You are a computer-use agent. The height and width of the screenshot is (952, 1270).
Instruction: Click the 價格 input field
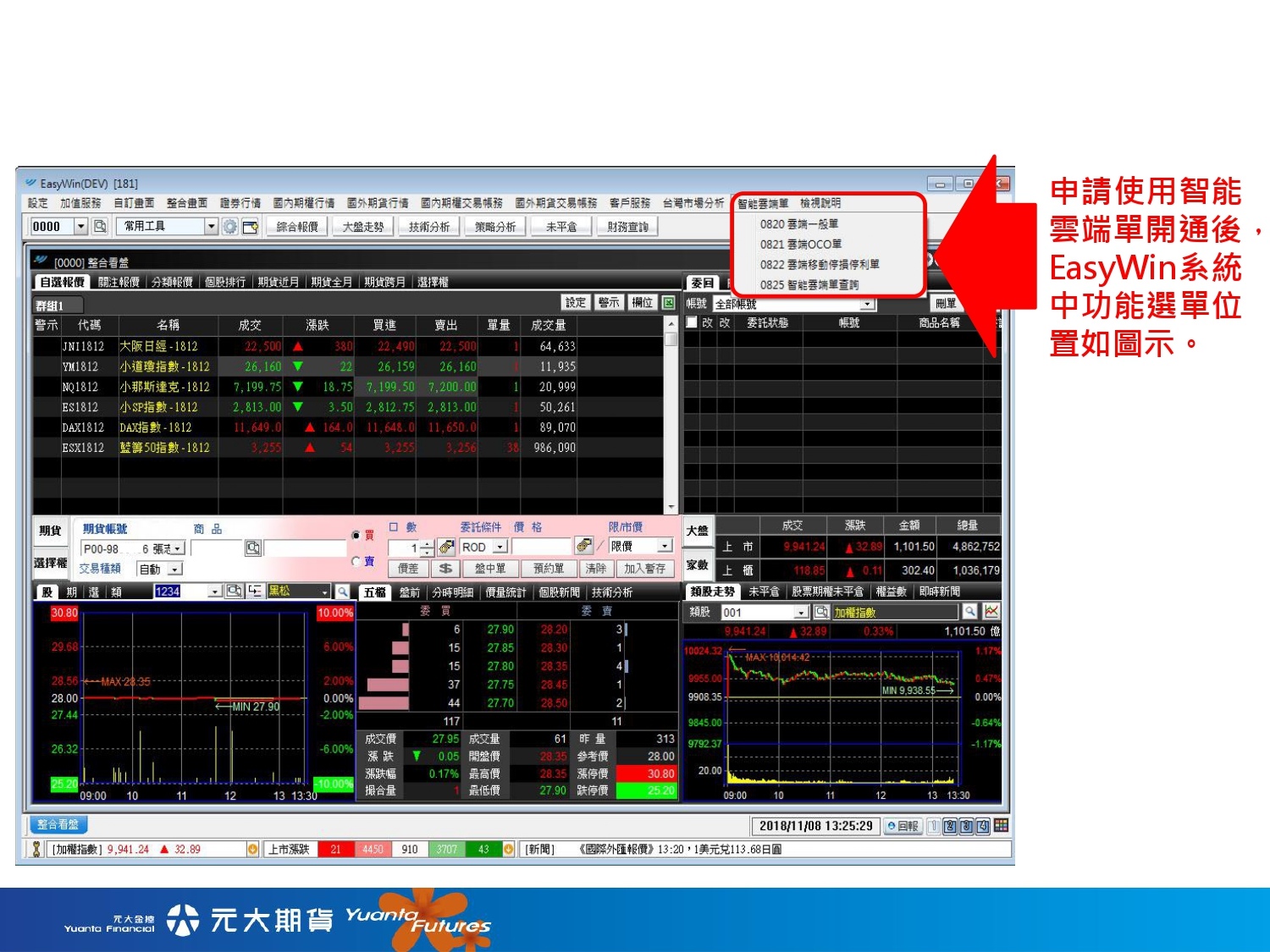pyautogui.click(x=541, y=547)
